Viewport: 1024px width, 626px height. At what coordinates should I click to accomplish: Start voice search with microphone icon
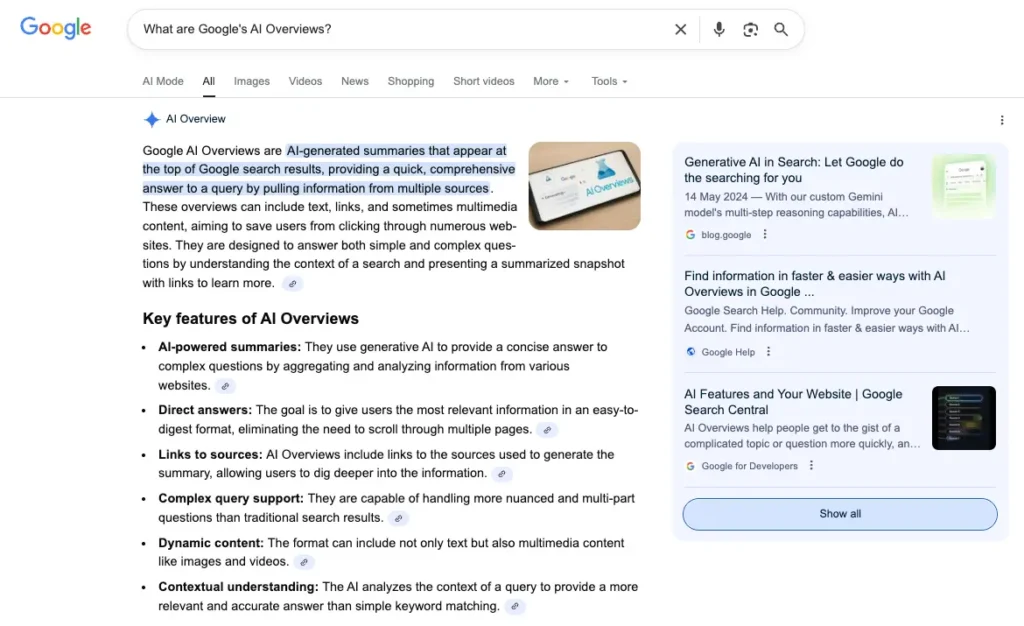coord(719,29)
